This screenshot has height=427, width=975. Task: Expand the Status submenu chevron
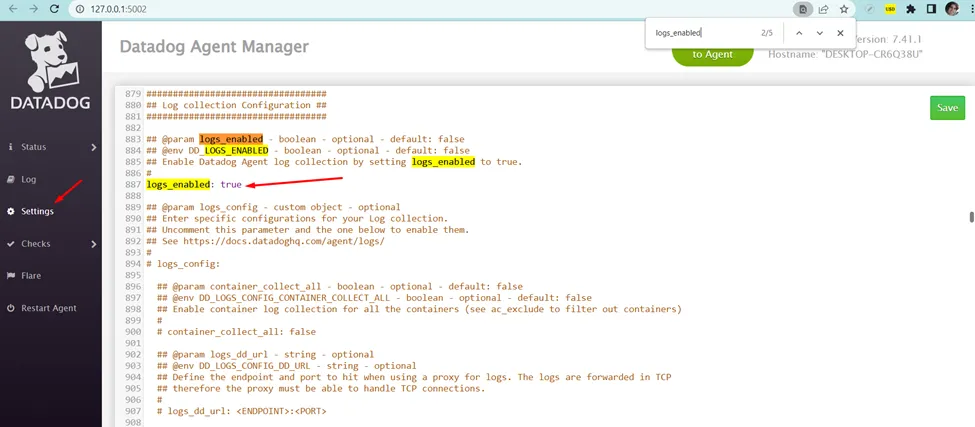[x=94, y=147]
